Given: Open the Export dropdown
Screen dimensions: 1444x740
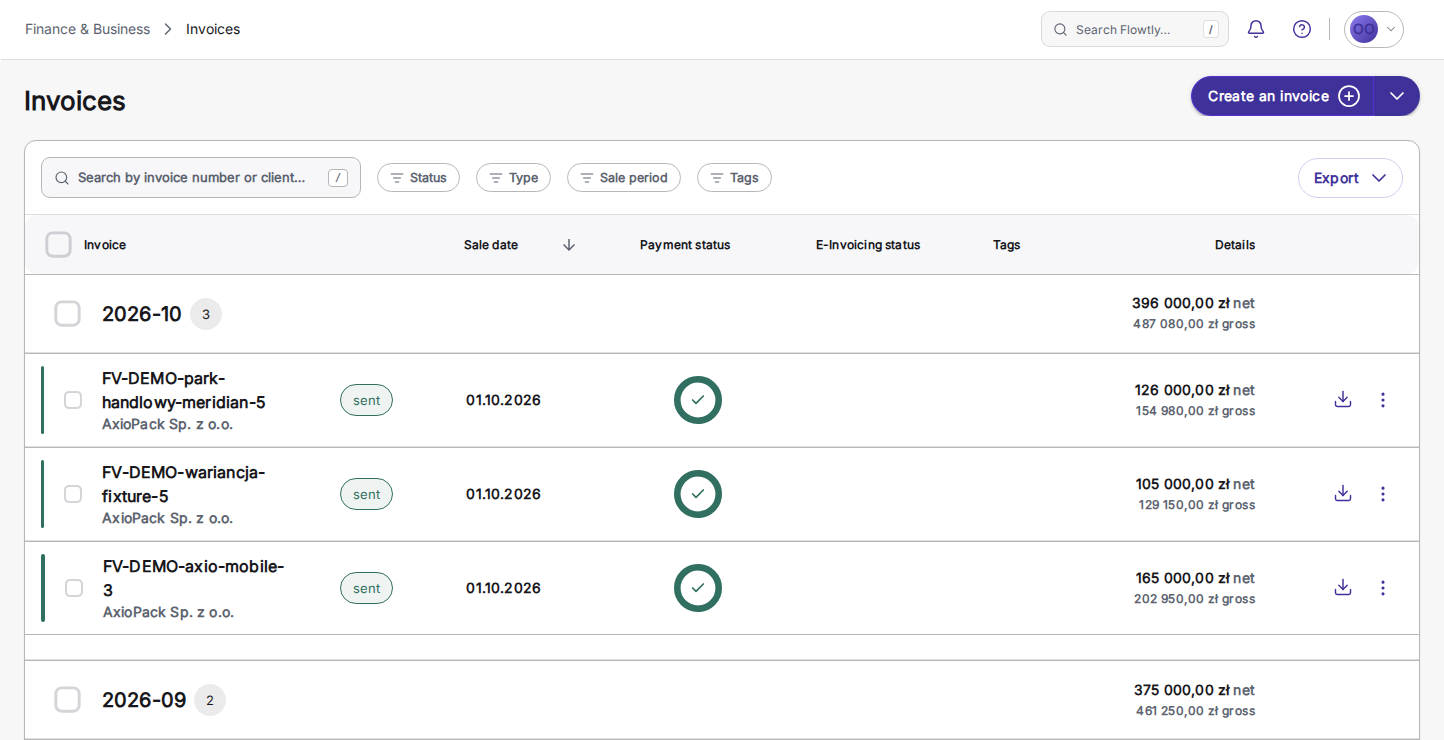Looking at the screenshot, I should click(1350, 178).
